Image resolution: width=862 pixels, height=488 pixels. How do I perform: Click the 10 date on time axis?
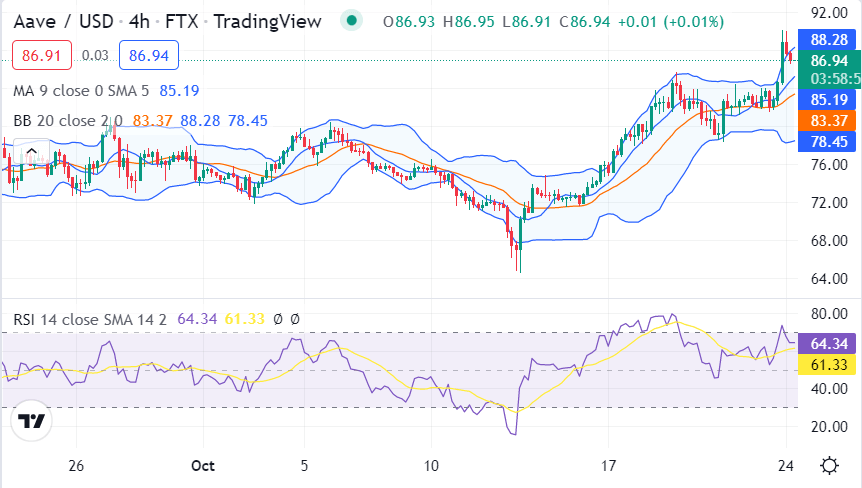point(431,466)
